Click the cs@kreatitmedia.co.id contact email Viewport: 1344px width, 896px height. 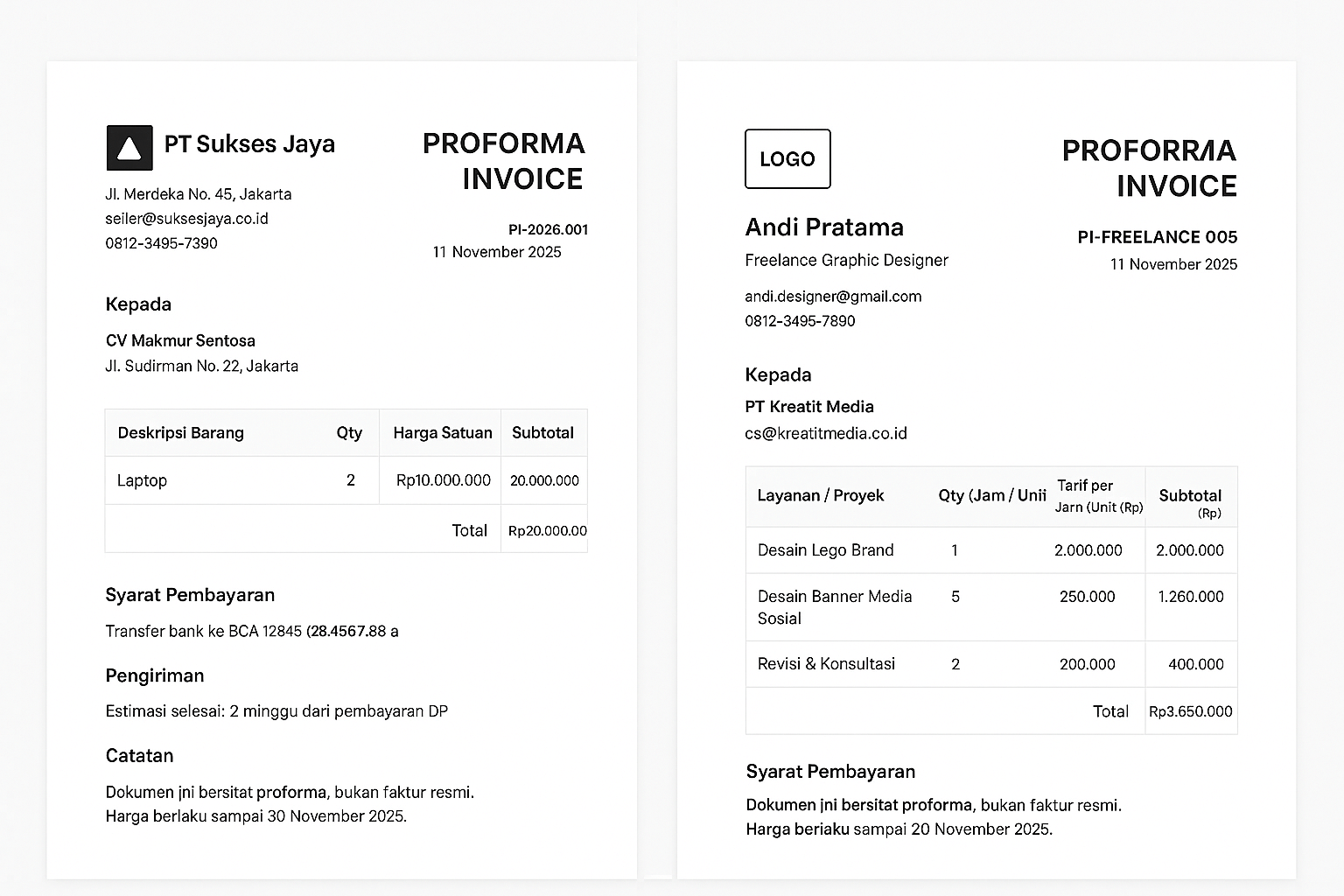(826, 433)
